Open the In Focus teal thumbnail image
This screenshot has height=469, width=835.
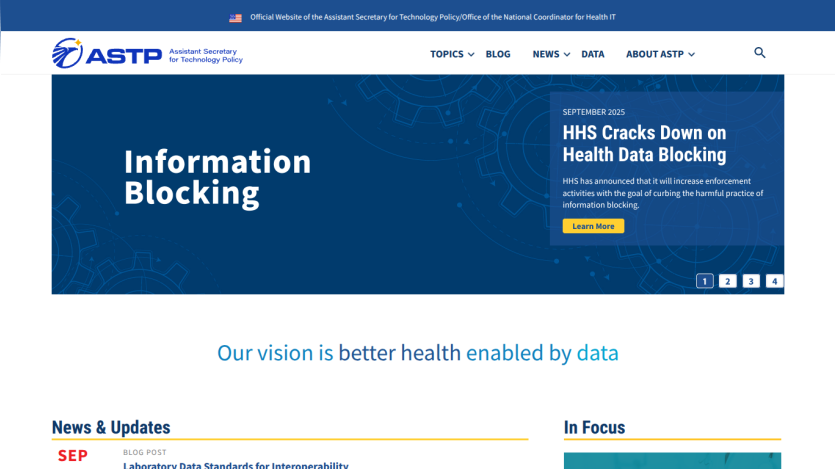coord(672,461)
